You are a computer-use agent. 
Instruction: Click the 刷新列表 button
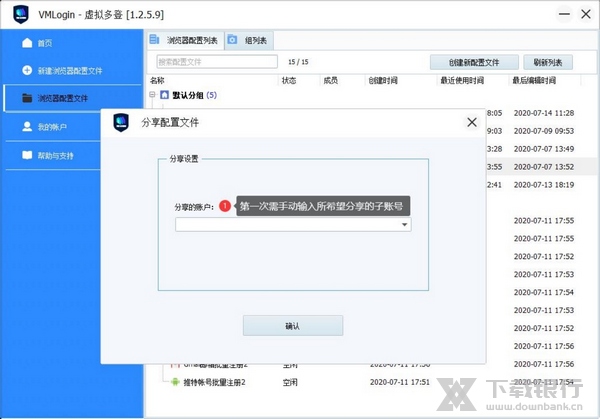pos(548,62)
